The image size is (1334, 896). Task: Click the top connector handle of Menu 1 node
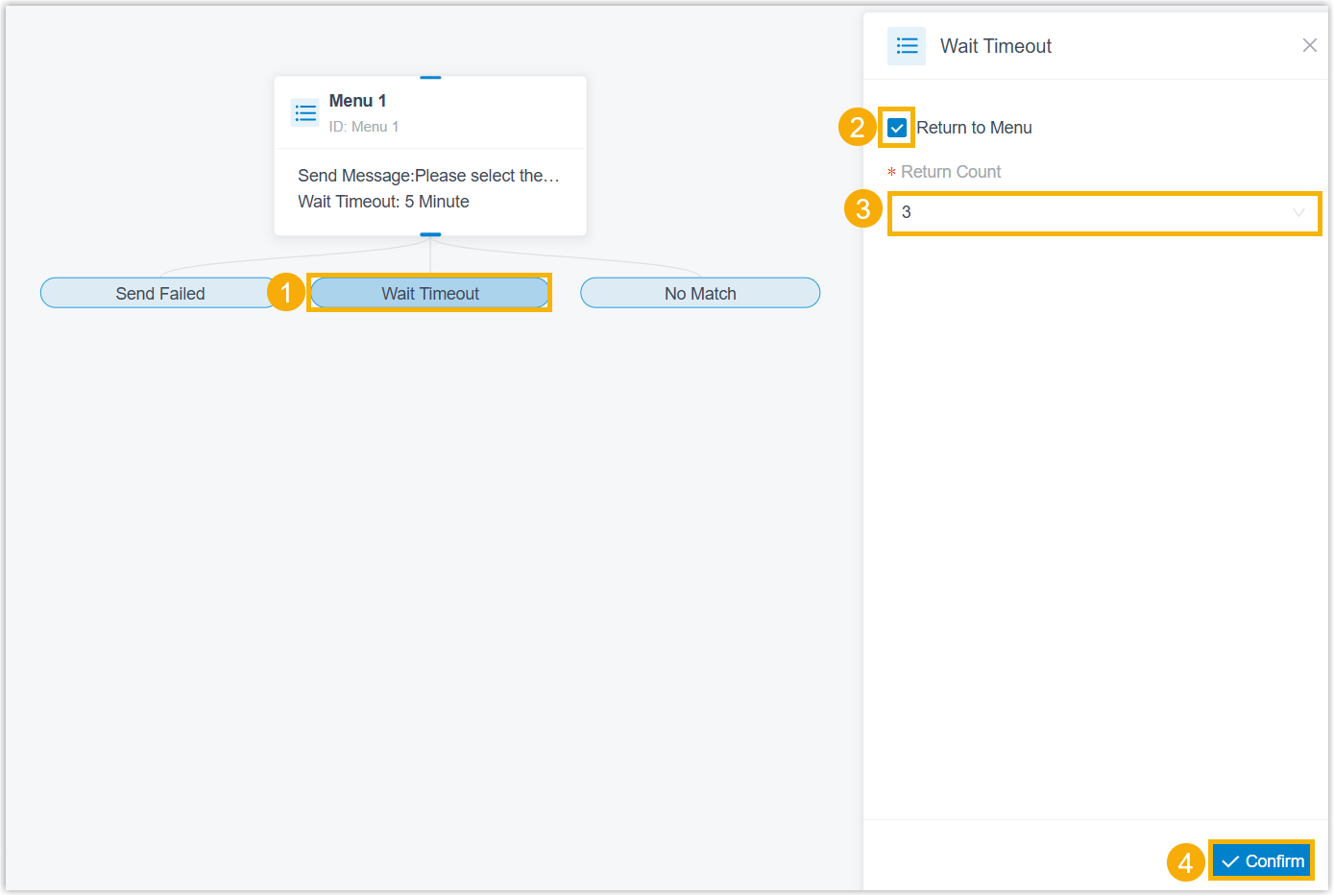[x=430, y=78]
